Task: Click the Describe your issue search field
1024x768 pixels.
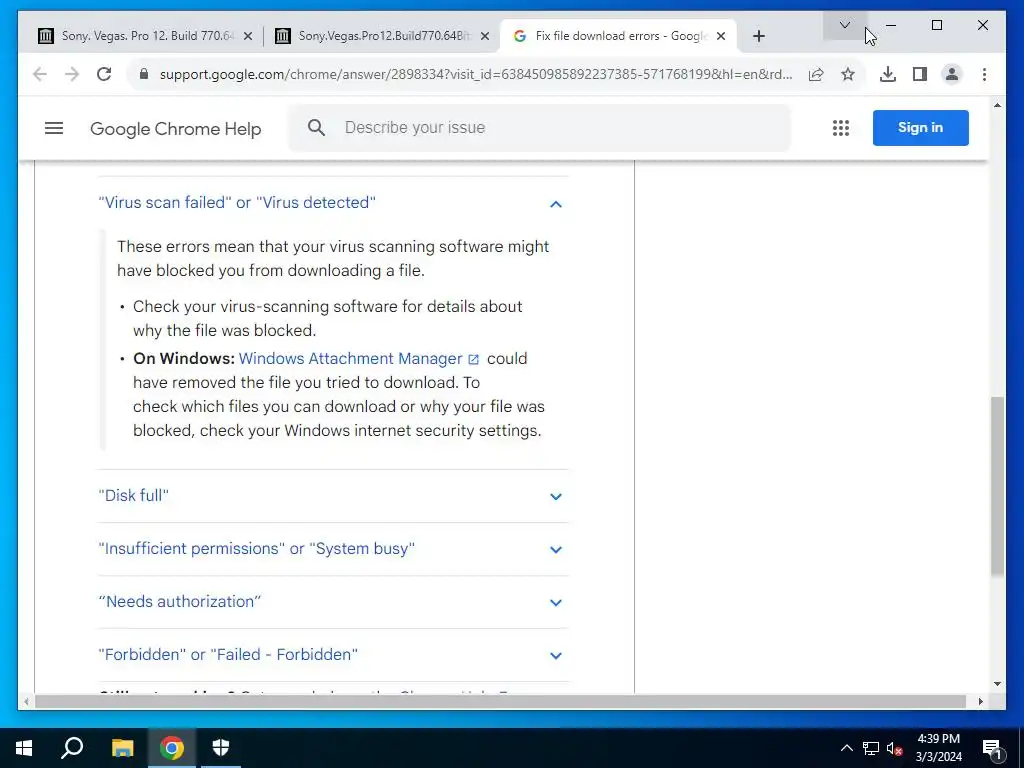Action: [539, 128]
